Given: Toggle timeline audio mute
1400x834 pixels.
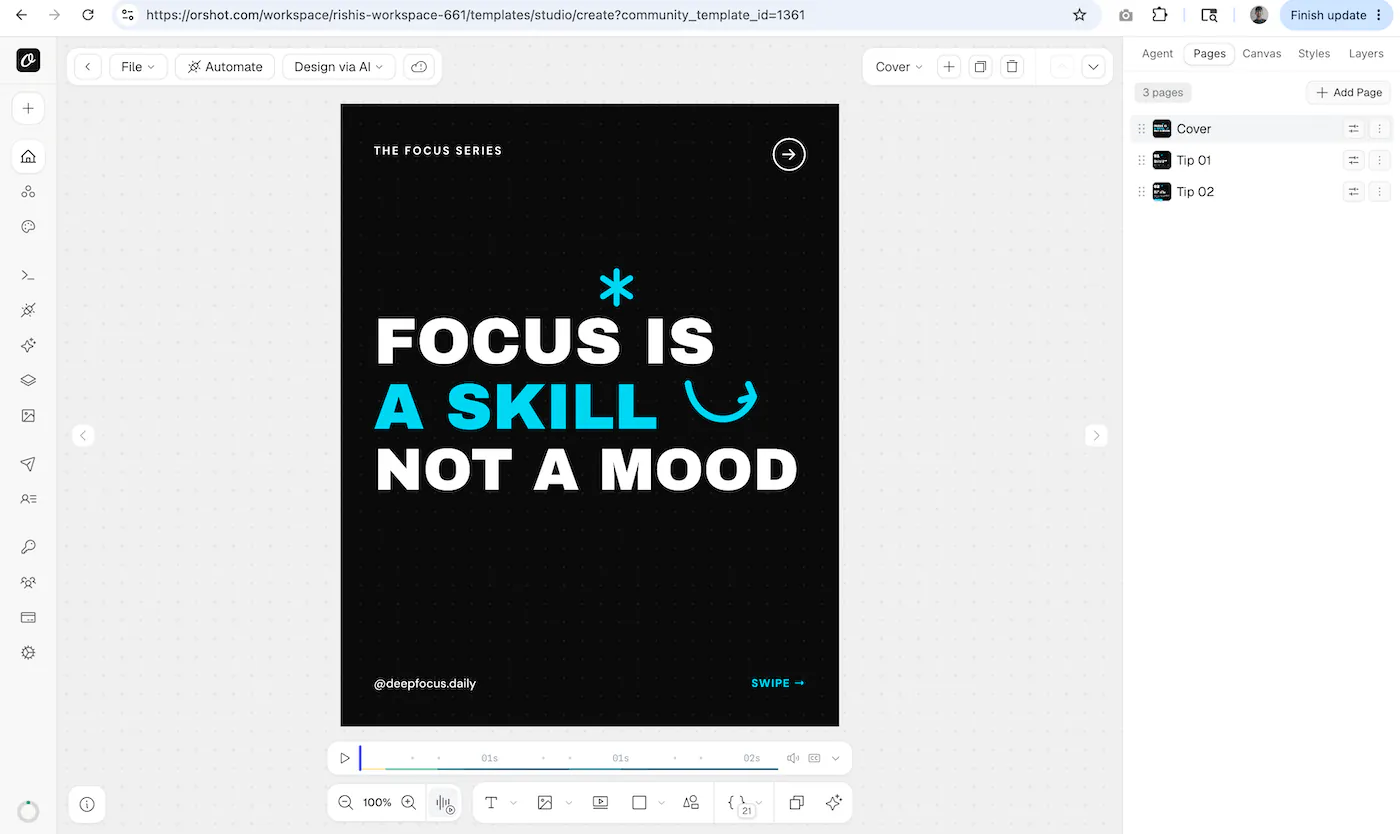Looking at the screenshot, I should [x=793, y=758].
